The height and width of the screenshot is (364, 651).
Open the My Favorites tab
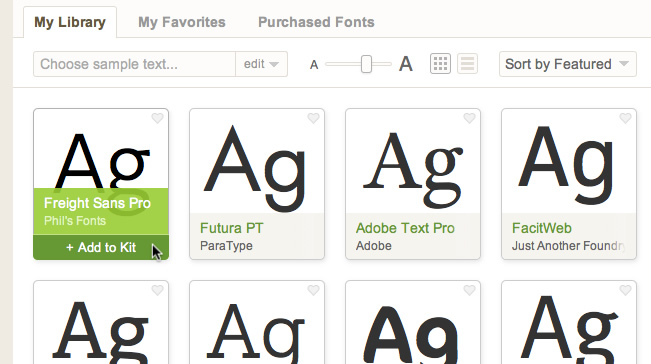(x=181, y=22)
